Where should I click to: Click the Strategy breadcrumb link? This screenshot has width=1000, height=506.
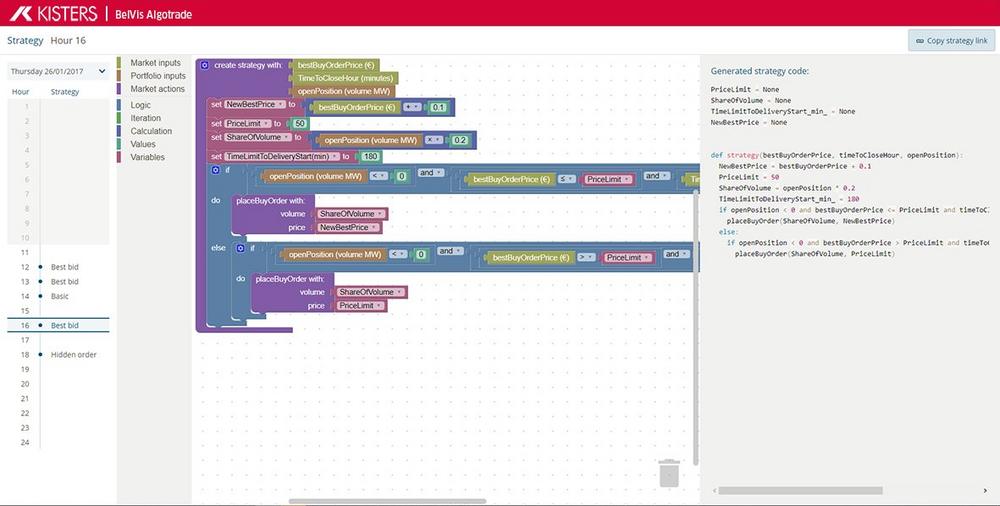(x=25, y=40)
